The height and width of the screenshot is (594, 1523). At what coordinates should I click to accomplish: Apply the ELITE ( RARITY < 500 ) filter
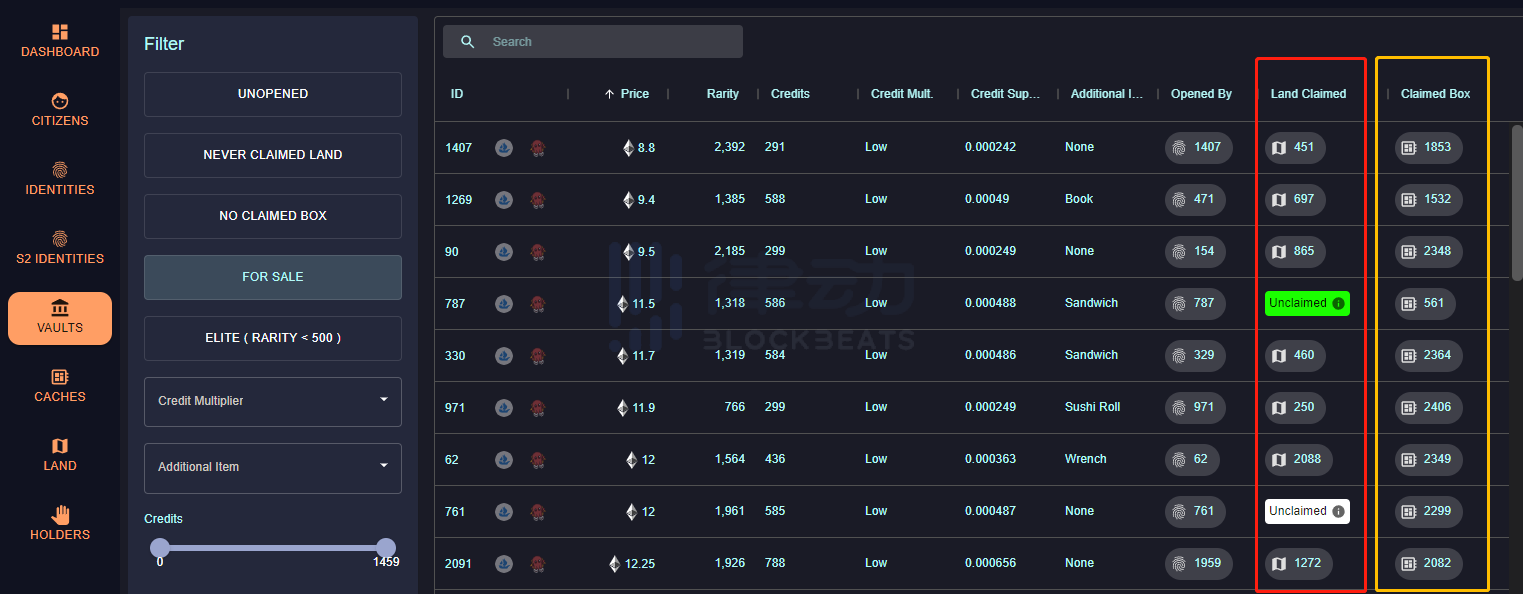pyautogui.click(x=273, y=338)
